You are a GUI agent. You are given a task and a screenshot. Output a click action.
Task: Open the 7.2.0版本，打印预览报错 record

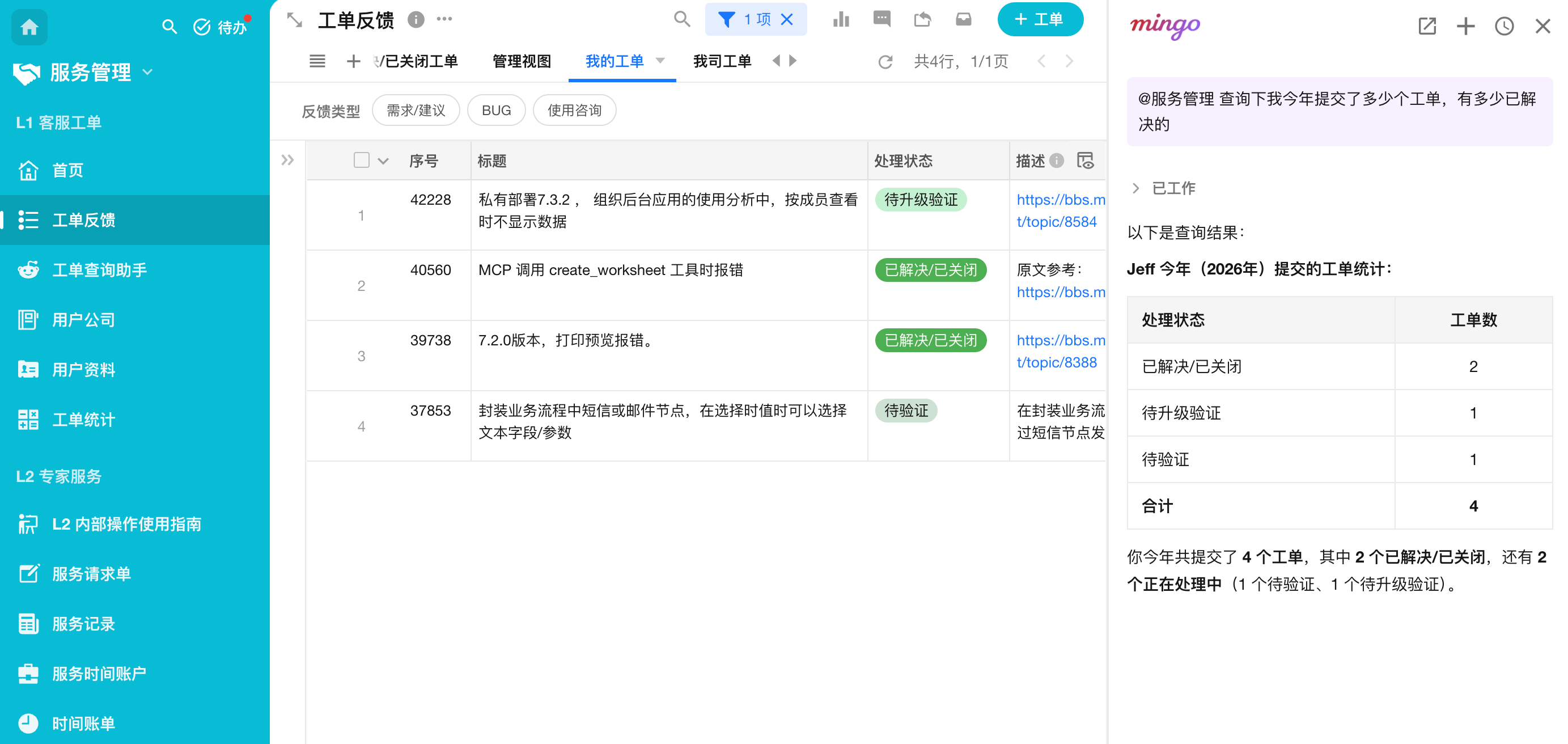669,356
